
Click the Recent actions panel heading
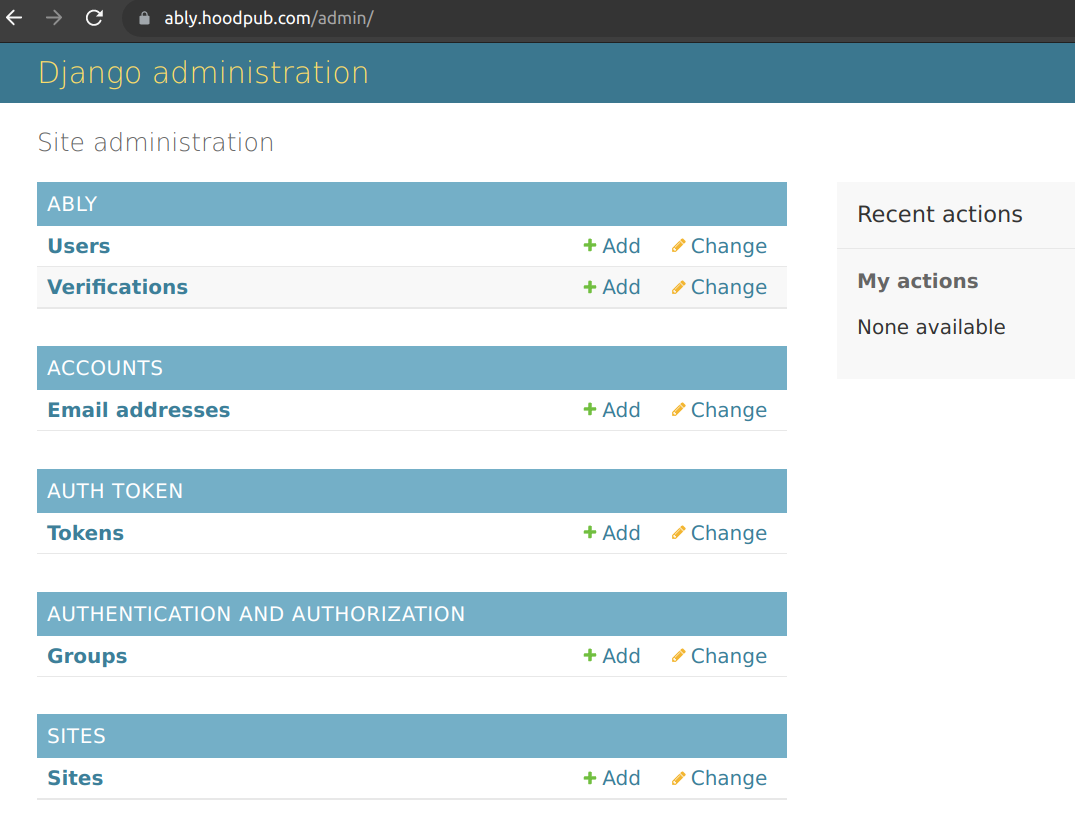click(940, 214)
